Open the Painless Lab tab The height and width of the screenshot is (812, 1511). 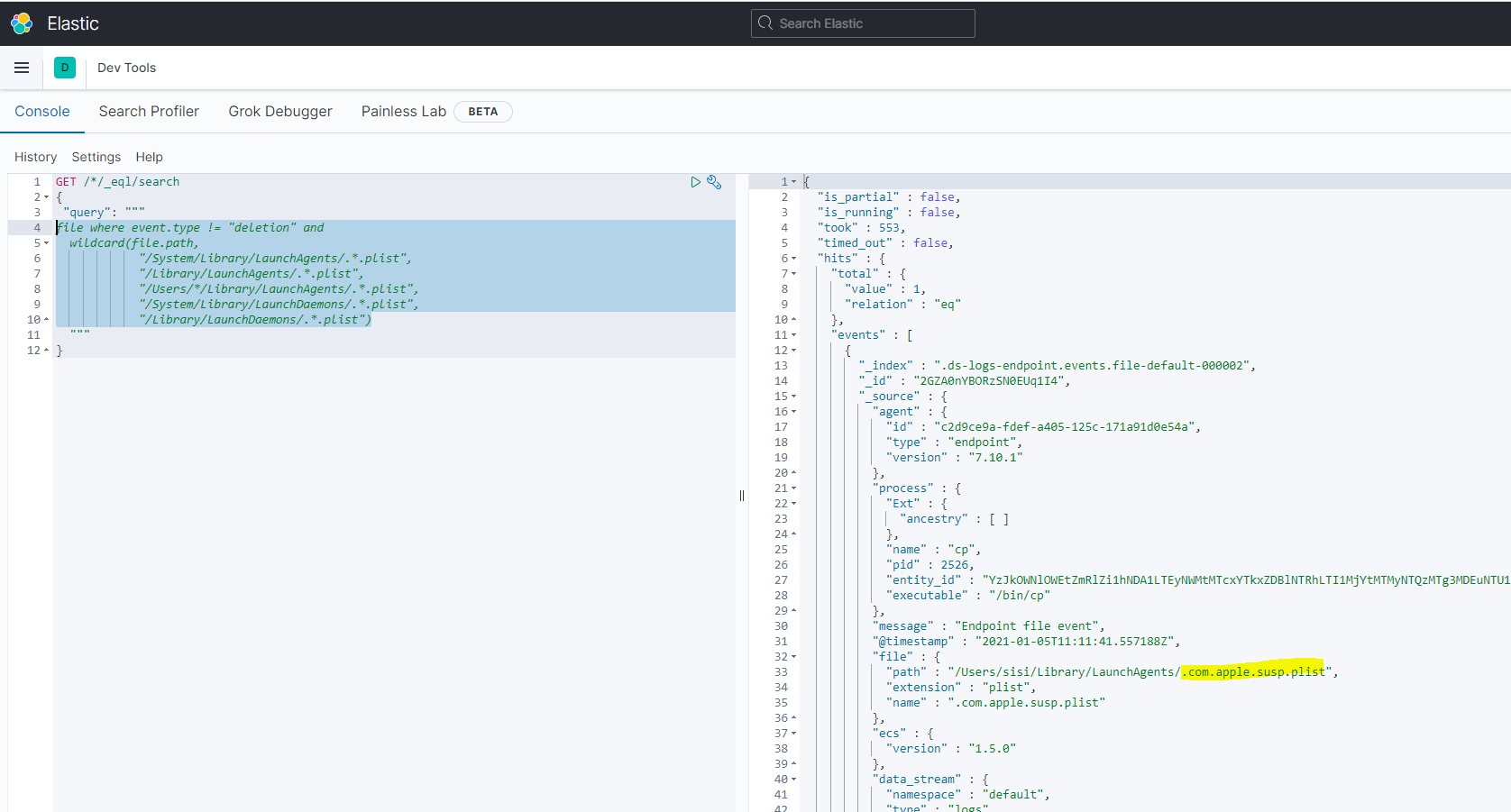[x=403, y=111]
